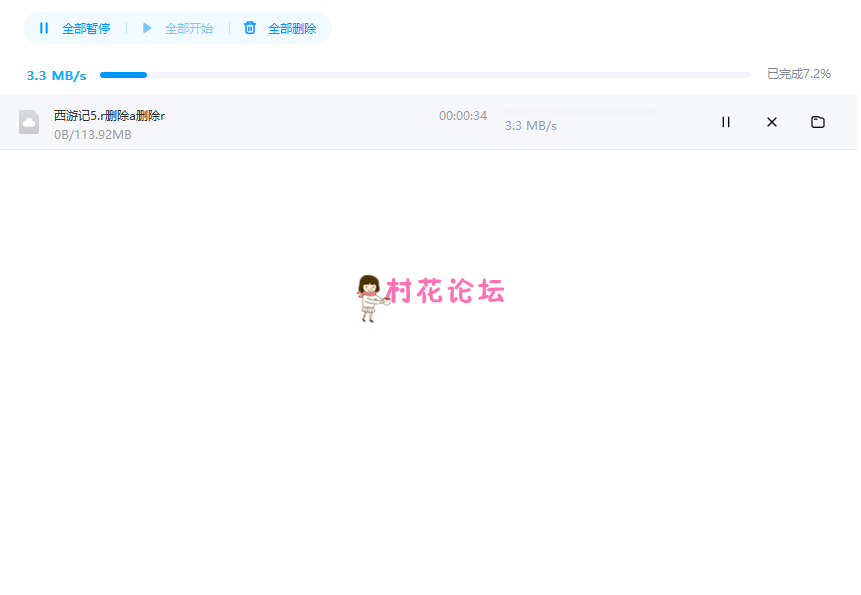Click the size text 0B/113.92MB
This screenshot has width=861, height=595.
pyautogui.click(x=93, y=134)
